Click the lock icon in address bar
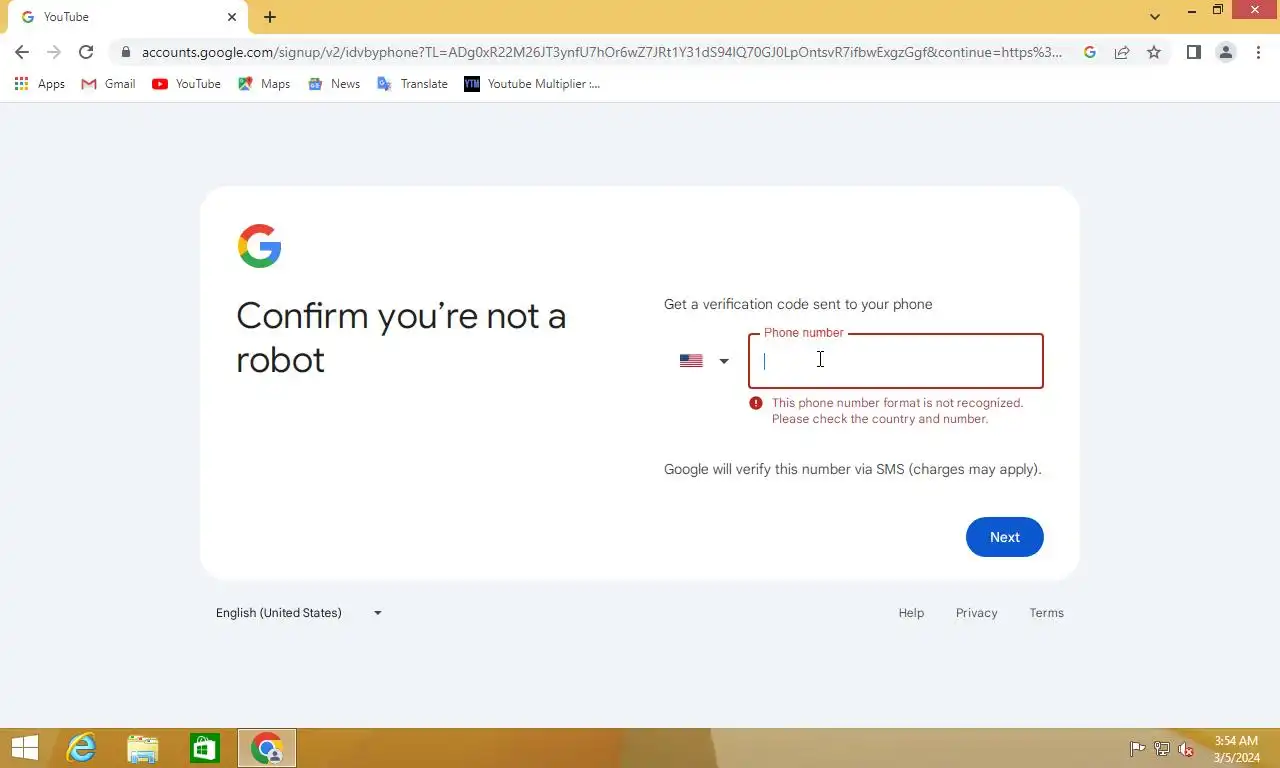This screenshot has width=1280, height=768. (x=125, y=52)
